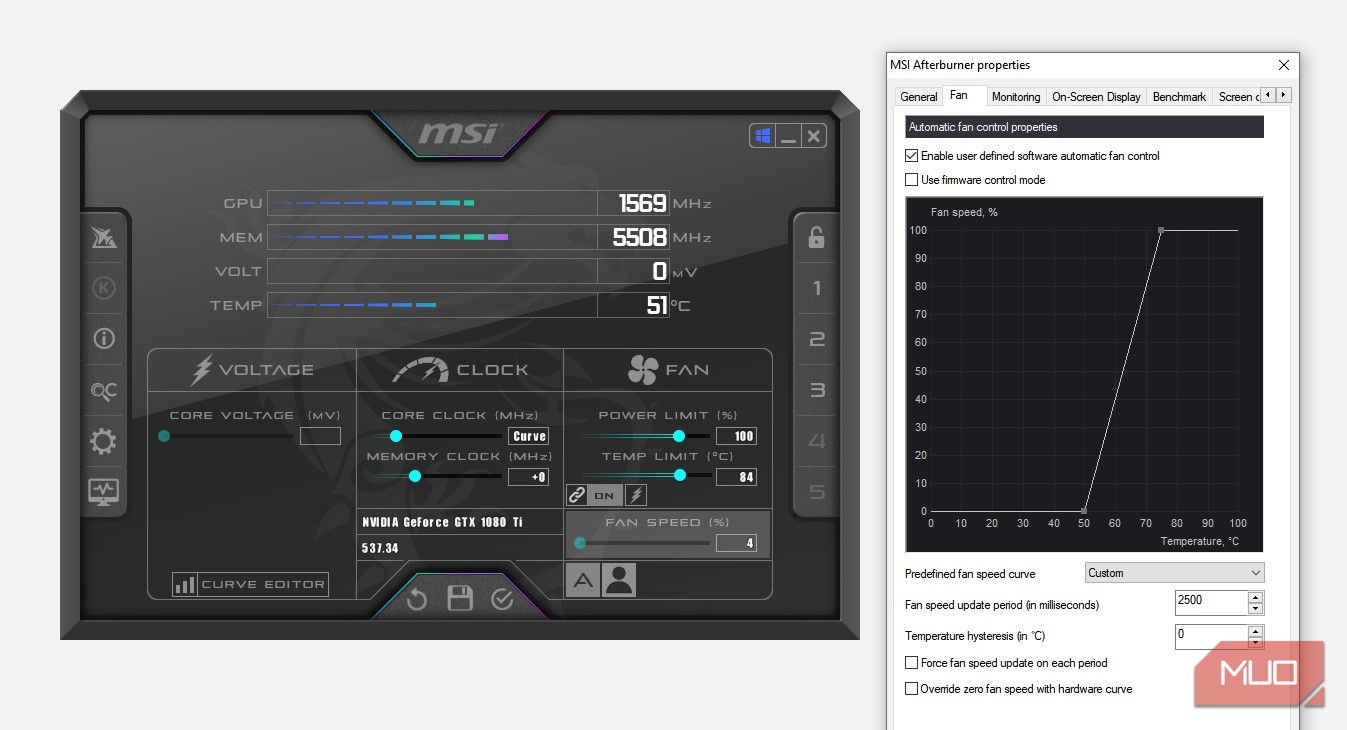This screenshot has width=1347, height=730.
Task: Select profile slot 1
Action: [x=816, y=289]
